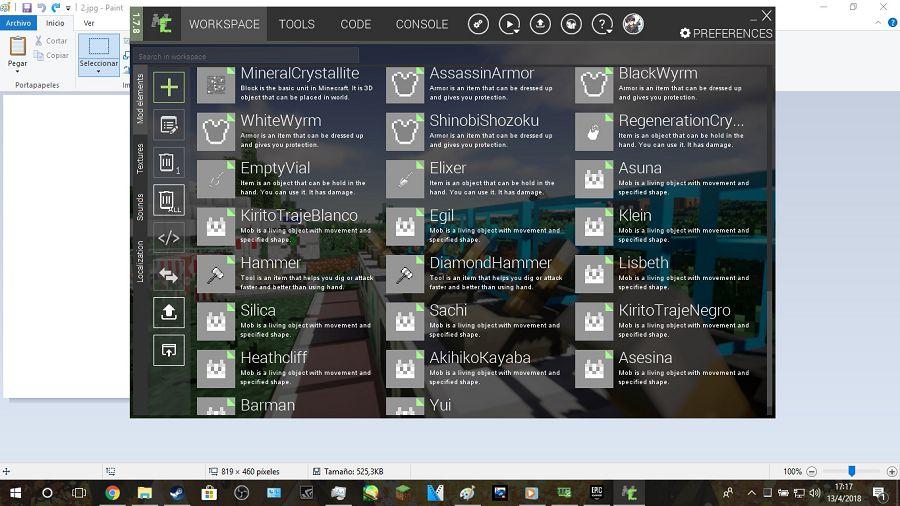Image resolution: width=900 pixels, height=506 pixels.
Task: Open PREFERENCES settings
Action: [726, 33]
